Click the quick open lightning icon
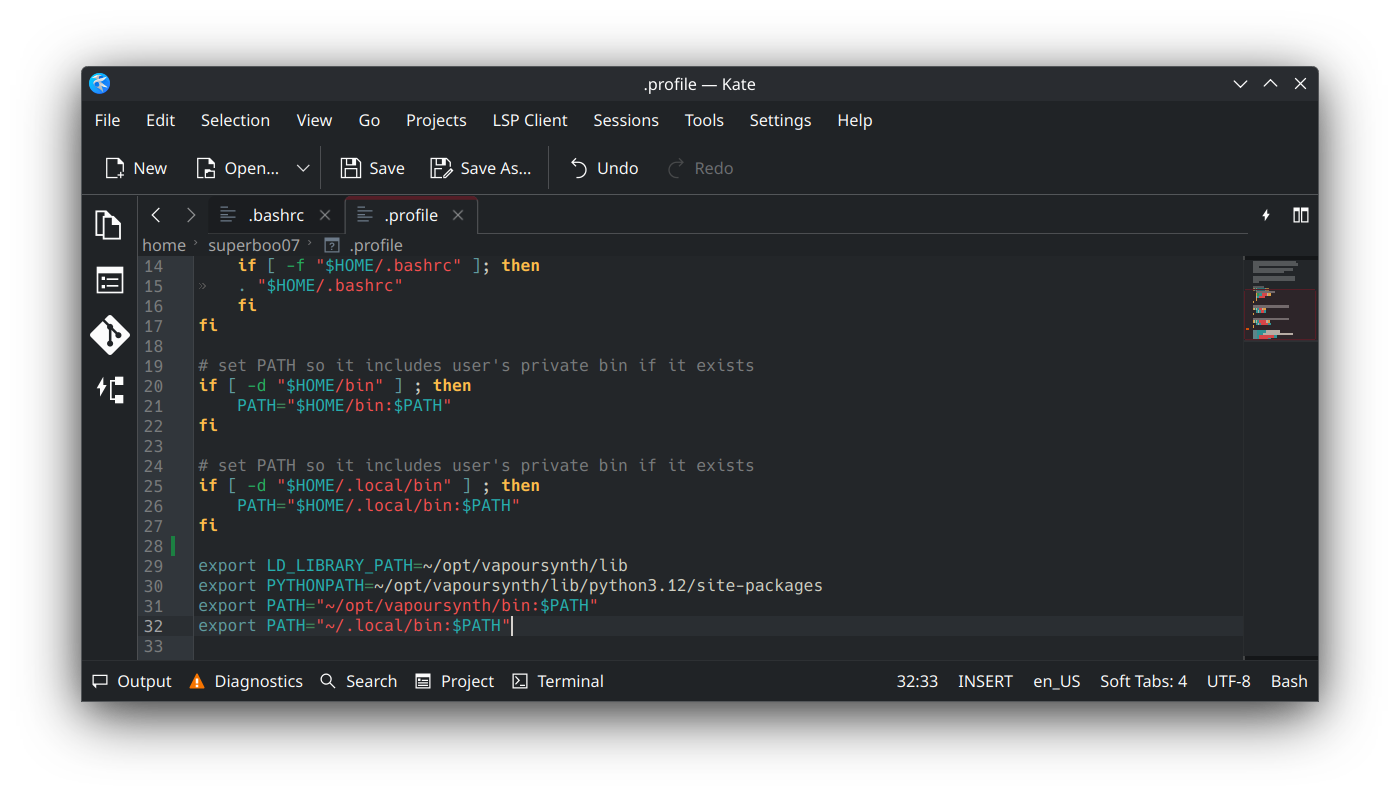 [x=1265, y=215]
